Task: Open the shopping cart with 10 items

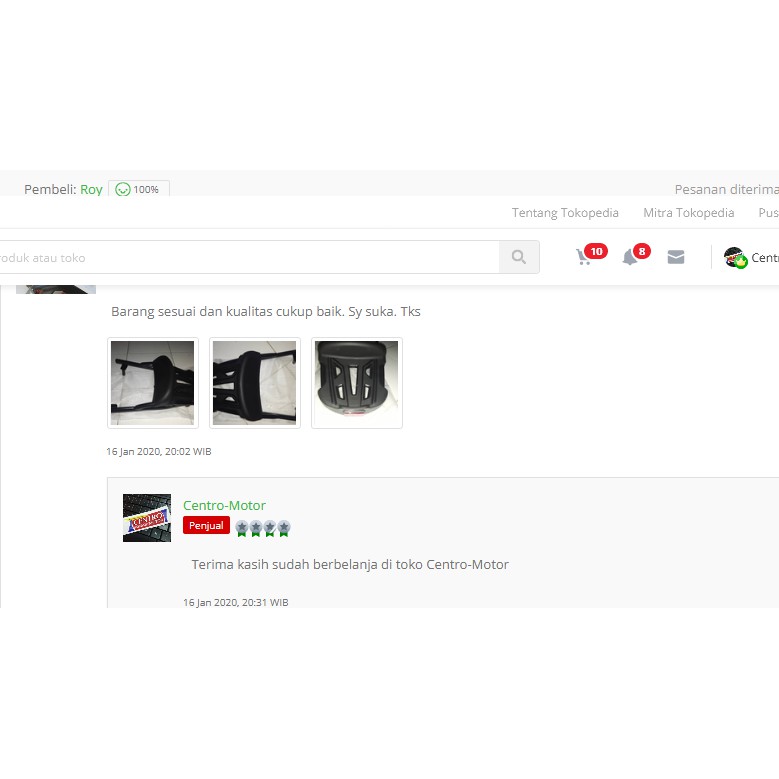Action: tap(590, 256)
